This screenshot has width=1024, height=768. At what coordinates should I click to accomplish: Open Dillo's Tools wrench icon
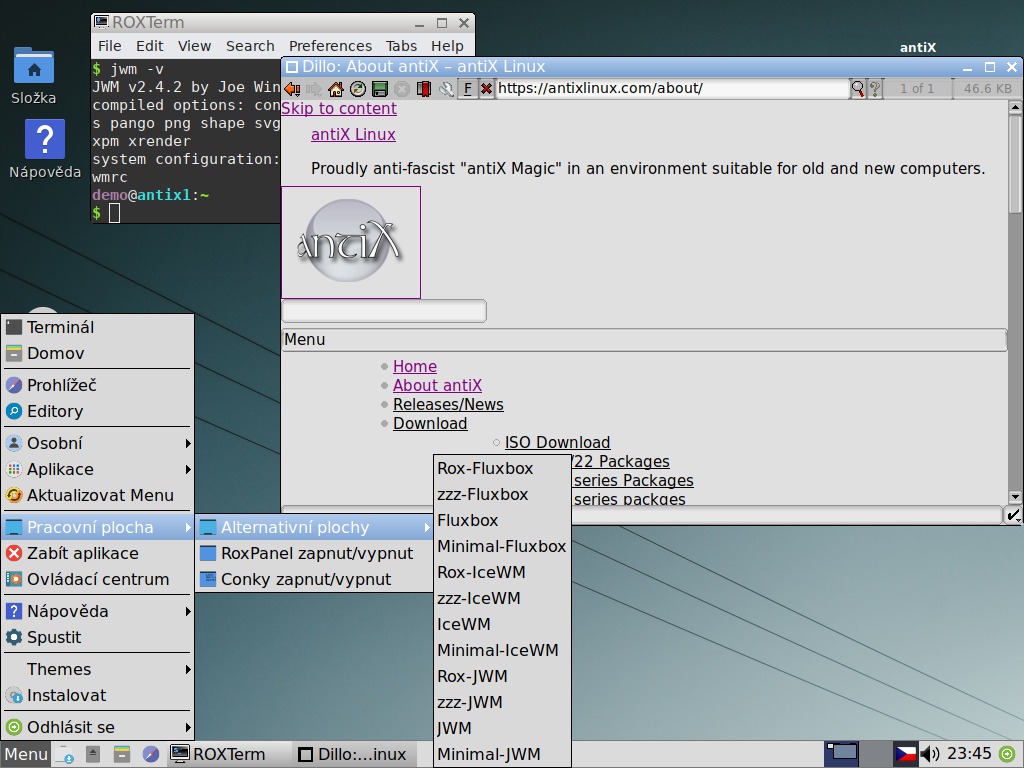[446, 89]
